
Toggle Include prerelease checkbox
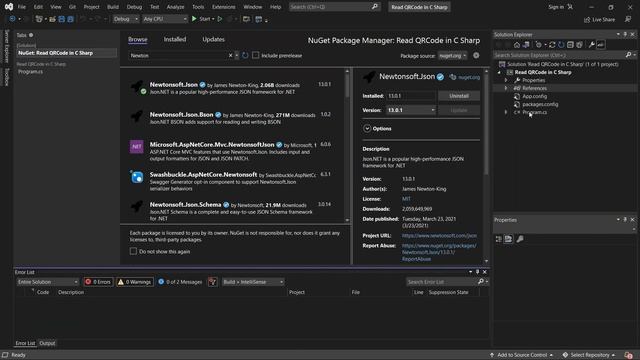pyautogui.click(x=256, y=55)
